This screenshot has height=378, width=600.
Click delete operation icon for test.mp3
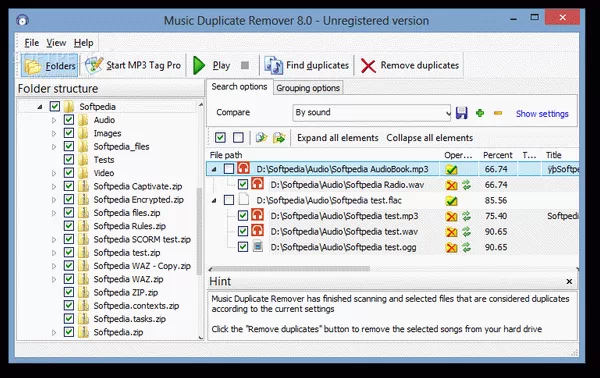point(452,216)
